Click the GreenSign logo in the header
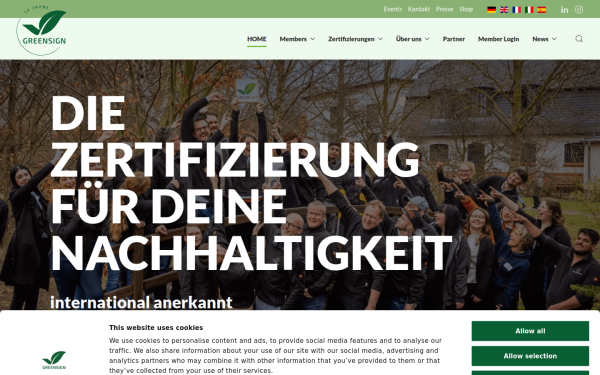Image resolution: width=600 pixels, height=375 pixels. (41, 30)
